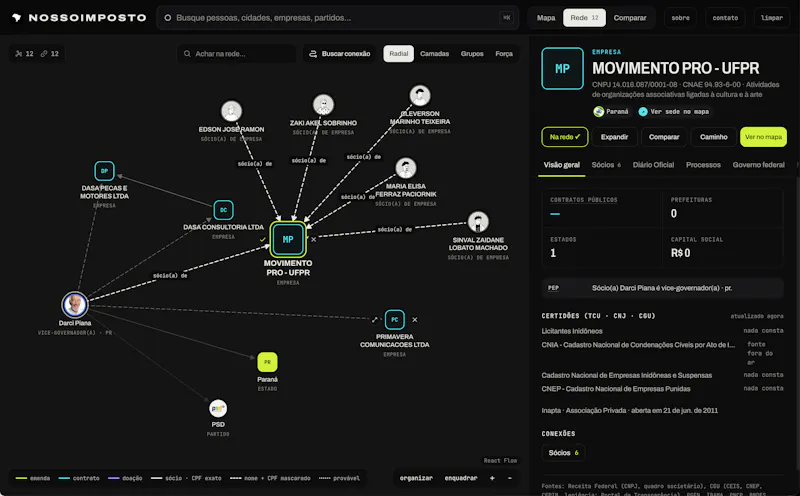Click the enquadrar button
The width and height of the screenshot is (800, 496).
click(461, 478)
